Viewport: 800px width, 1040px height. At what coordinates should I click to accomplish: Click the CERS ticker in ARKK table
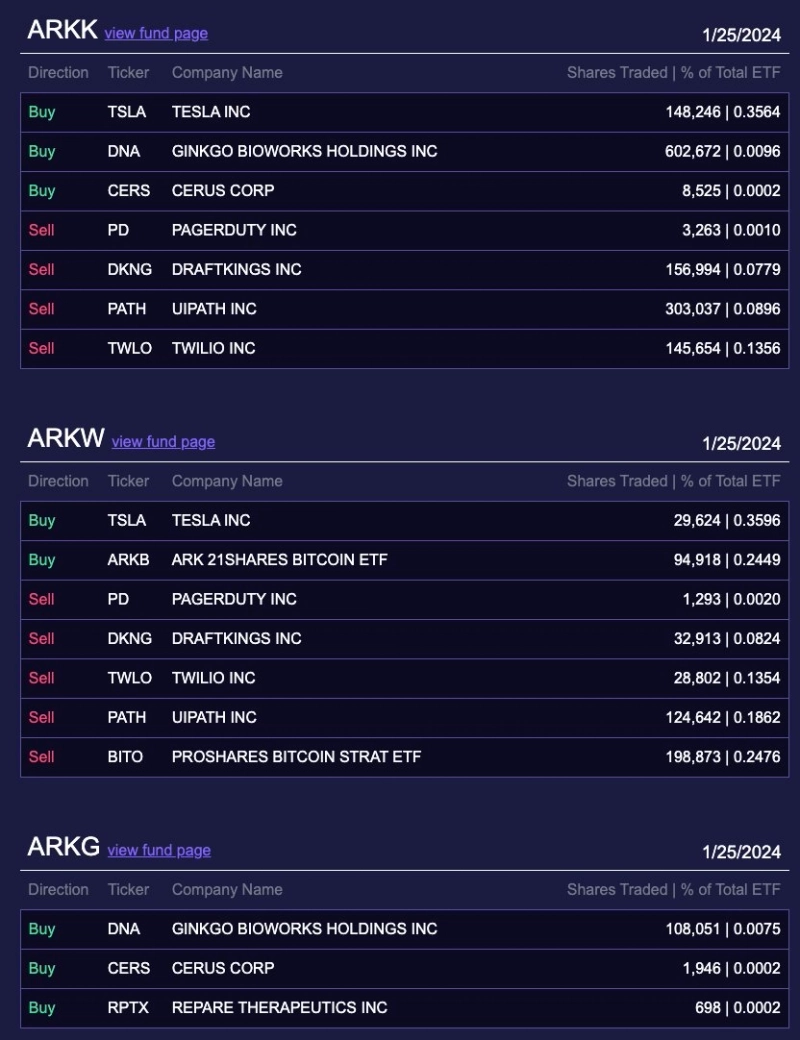[129, 190]
